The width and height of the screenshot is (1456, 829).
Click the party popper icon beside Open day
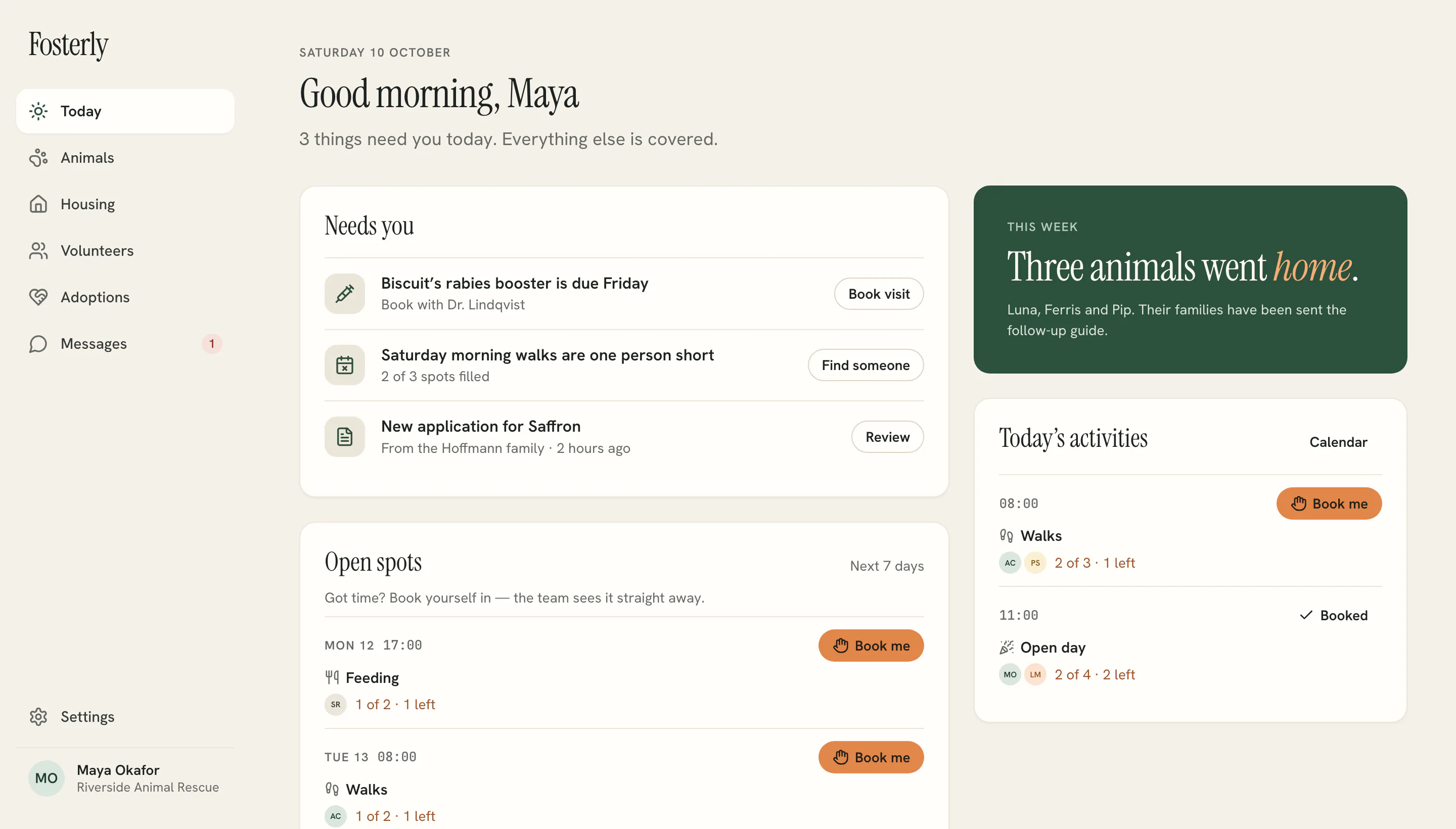tap(1006, 648)
